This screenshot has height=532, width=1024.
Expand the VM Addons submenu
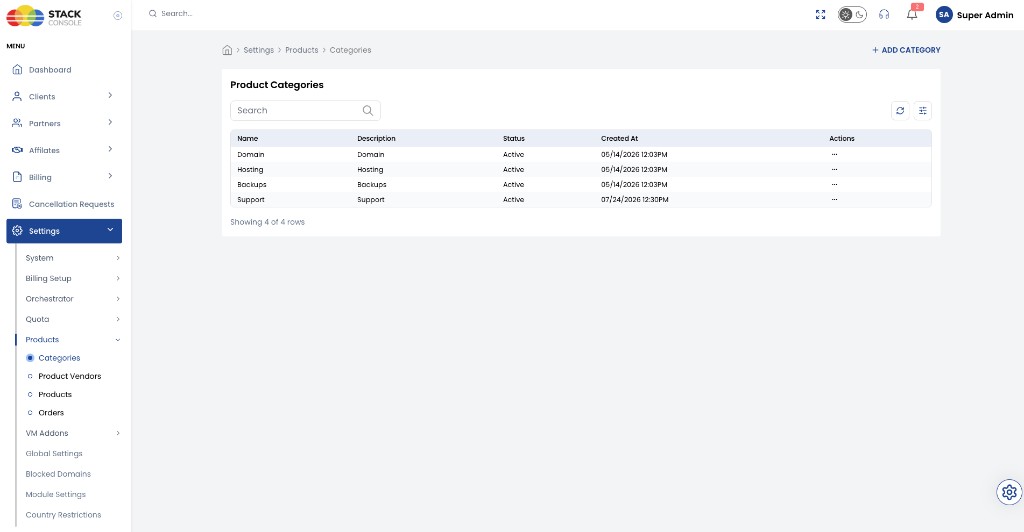pyautogui.click(x=72, y=433)
